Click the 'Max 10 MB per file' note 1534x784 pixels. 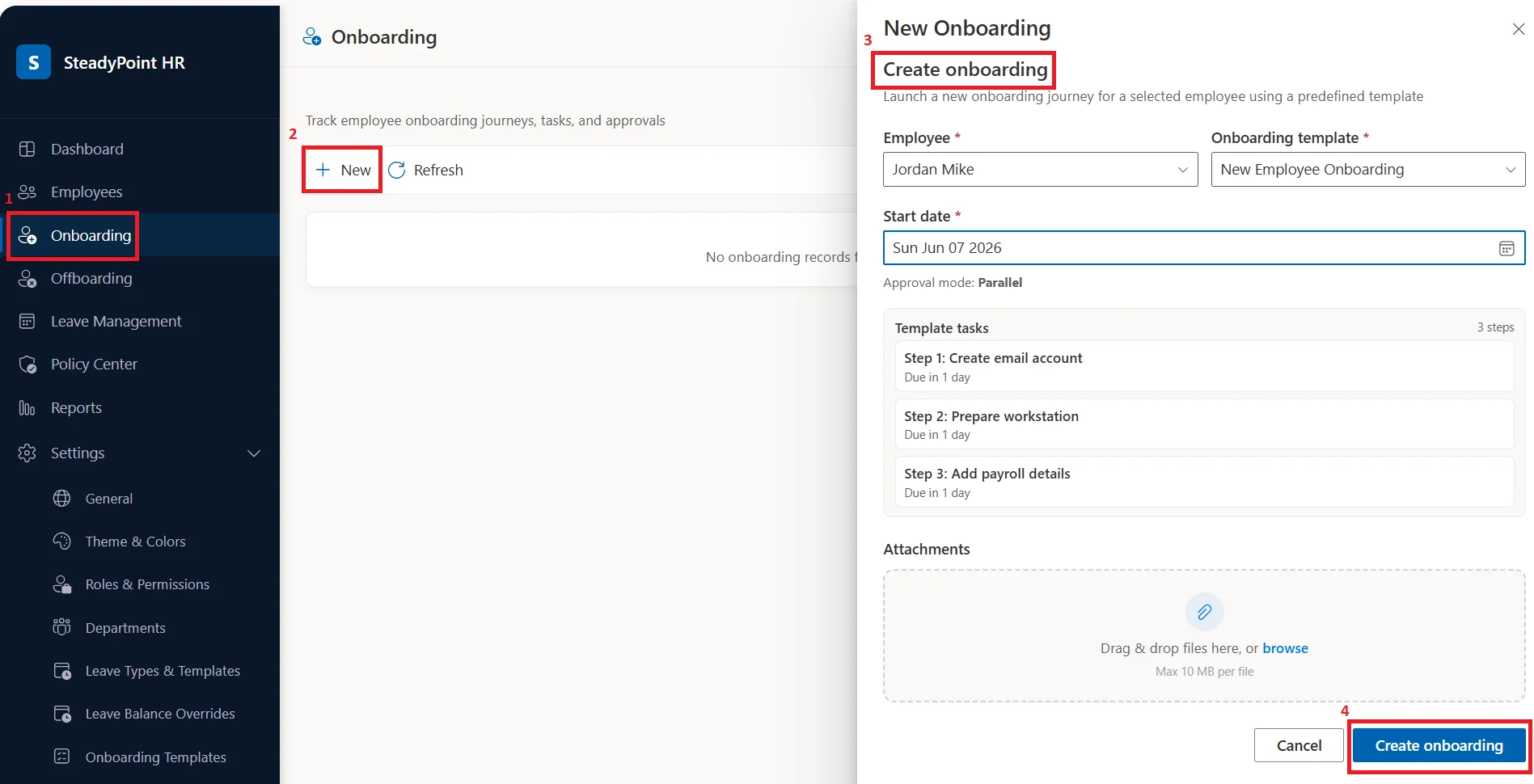pyautogui.click(x=1204, y=672)
